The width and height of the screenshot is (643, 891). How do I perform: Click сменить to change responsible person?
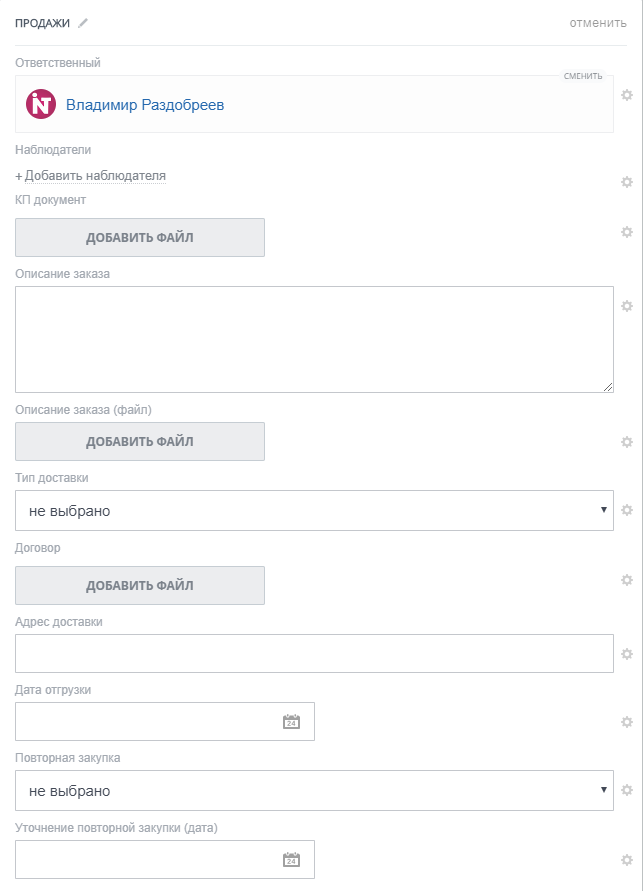[x=583, y=76]
